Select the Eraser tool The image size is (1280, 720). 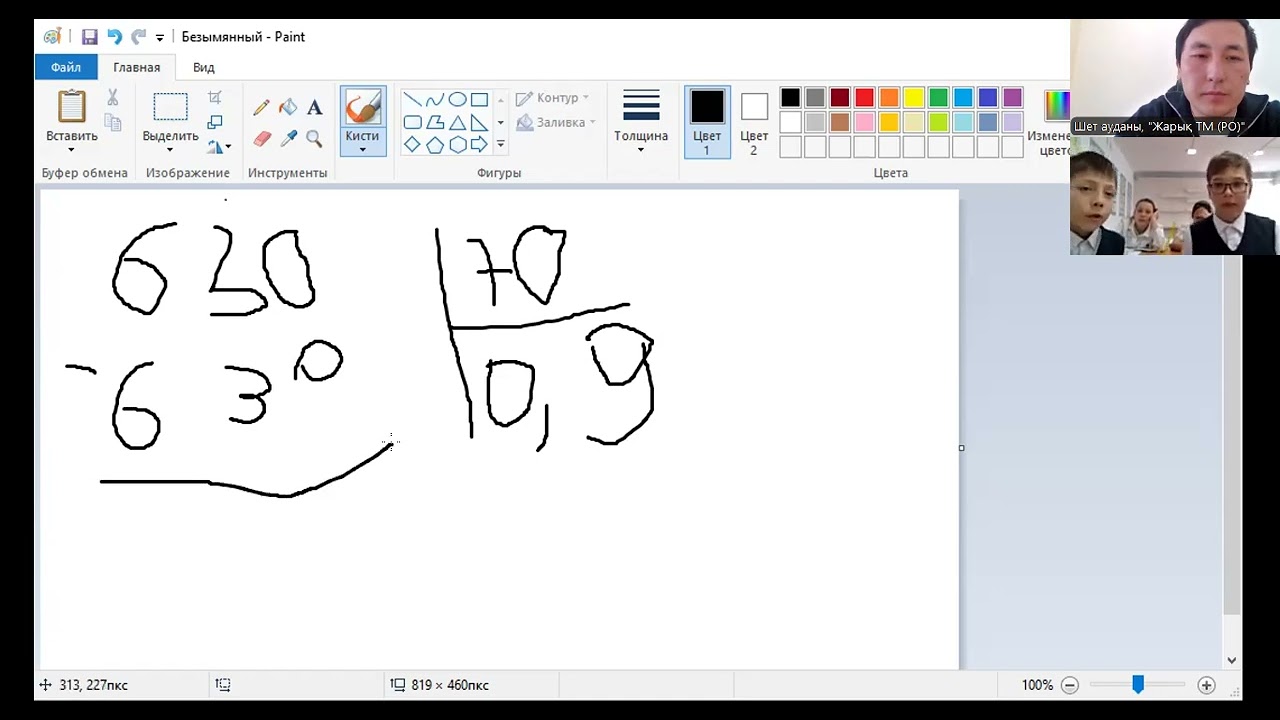[261, 138]
